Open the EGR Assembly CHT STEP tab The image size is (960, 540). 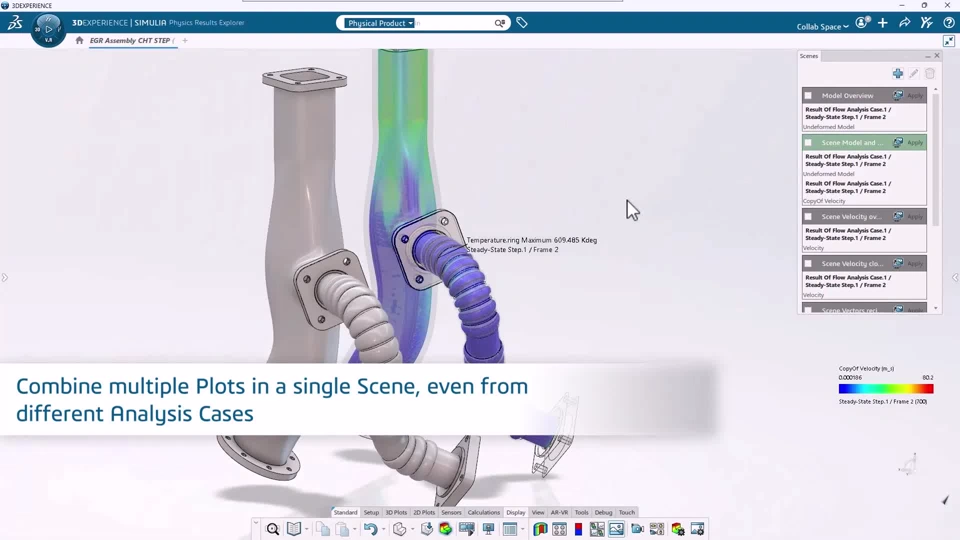point(132,41)
